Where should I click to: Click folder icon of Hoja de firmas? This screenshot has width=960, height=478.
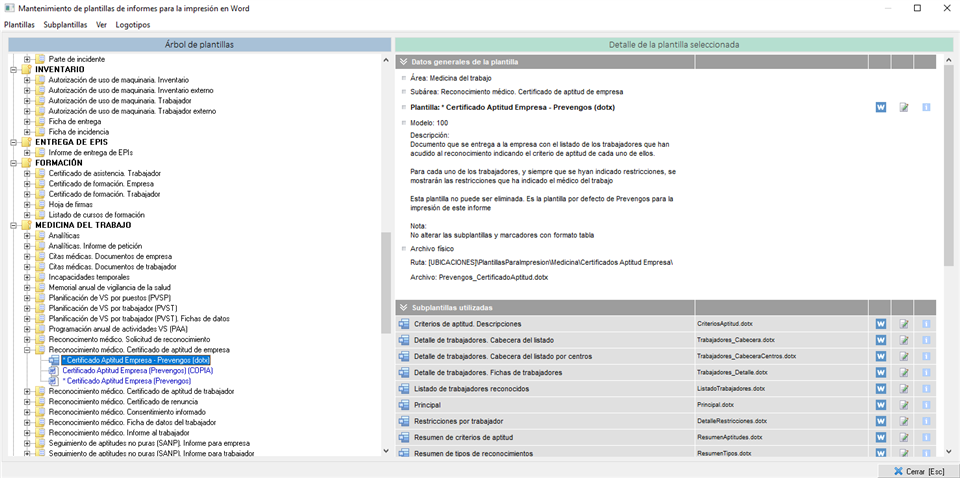[40, 204]
